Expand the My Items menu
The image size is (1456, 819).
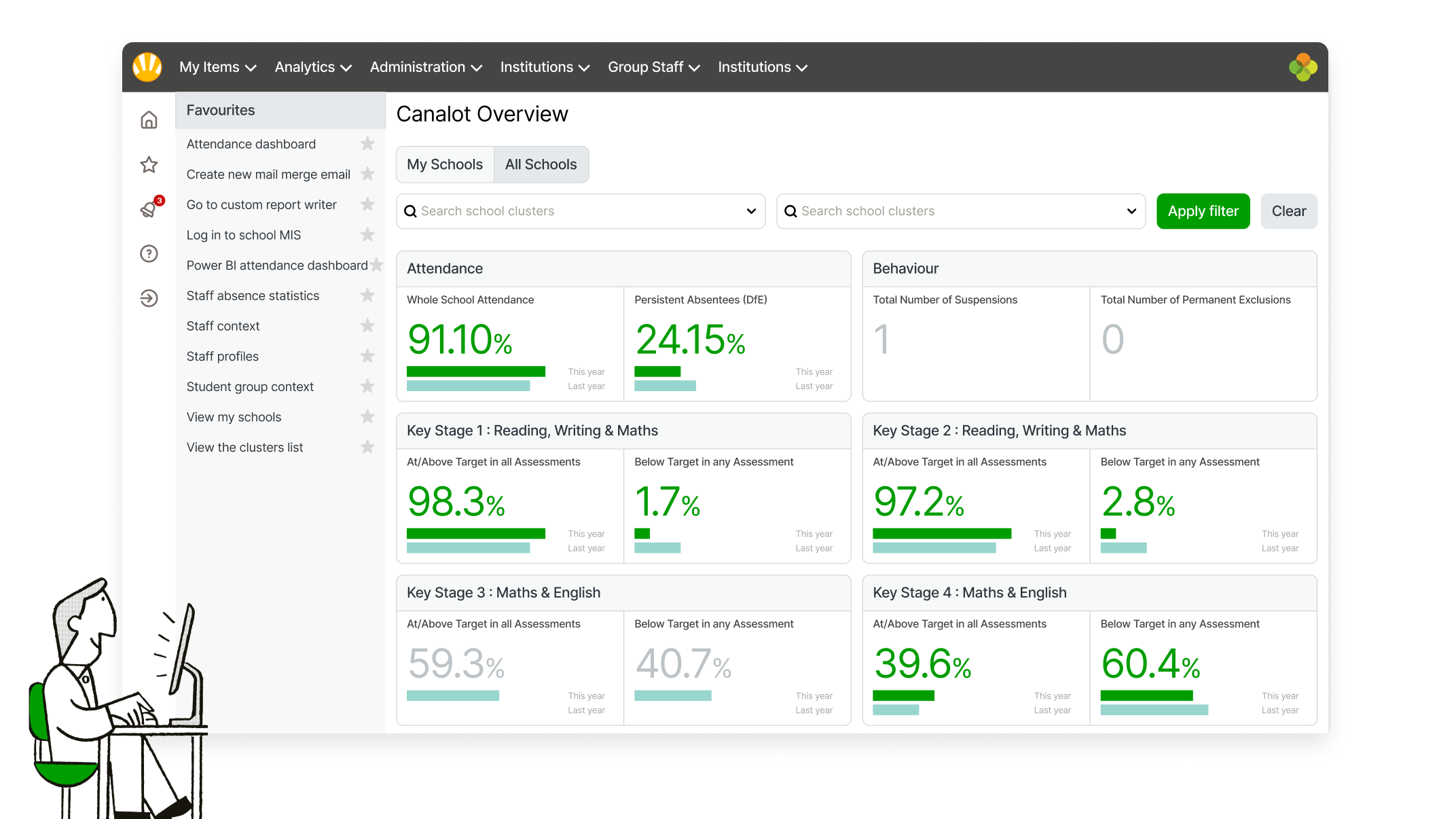point(217,67)
